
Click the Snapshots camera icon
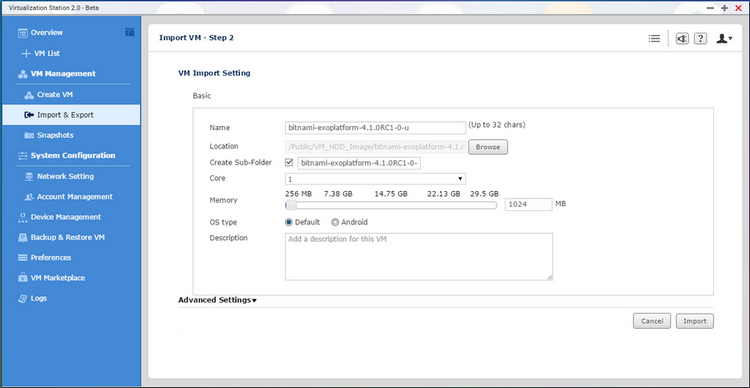click(x=29, y=135)
